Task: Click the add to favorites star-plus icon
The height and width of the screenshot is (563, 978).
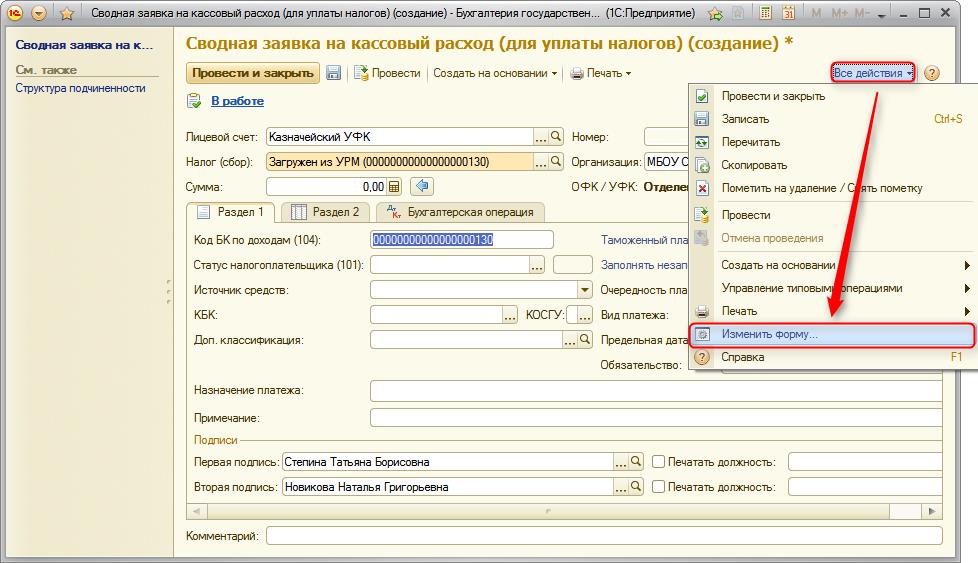Action: (x=715, y=13)
